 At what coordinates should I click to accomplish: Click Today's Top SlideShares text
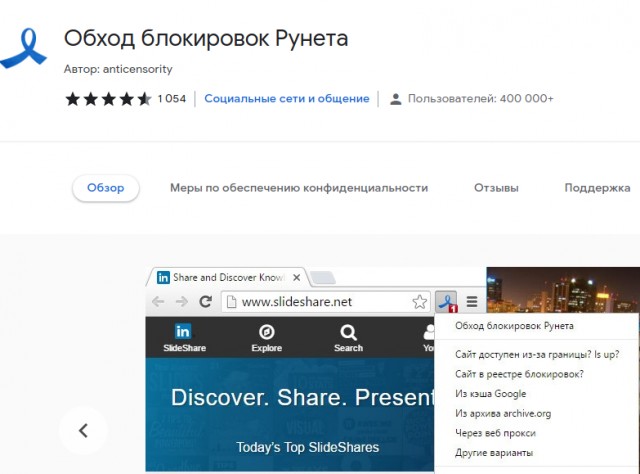307,447
